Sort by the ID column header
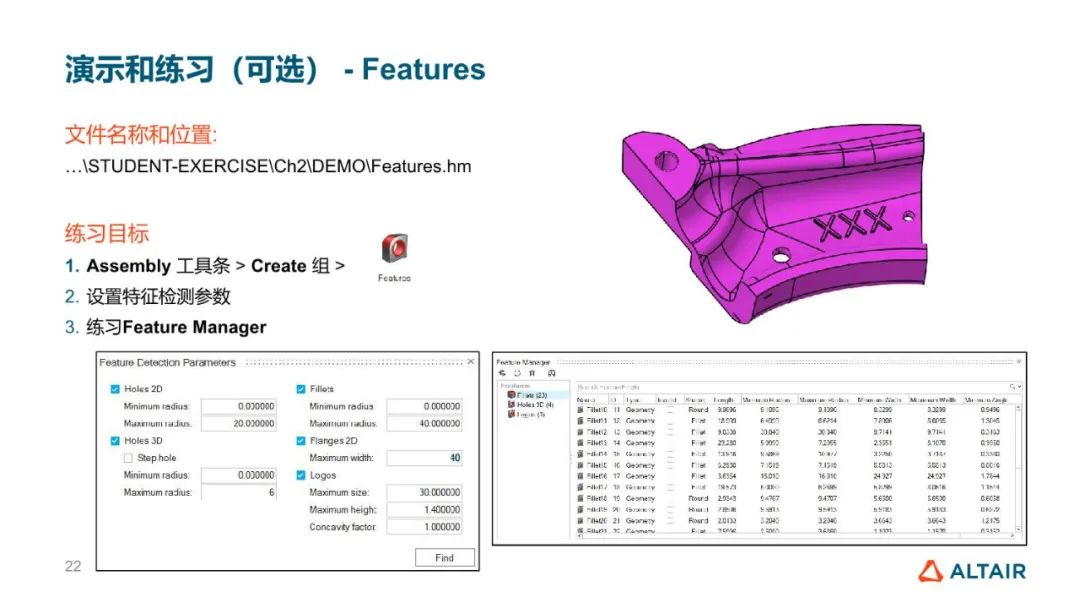 pyautogui.click(x=614, y=399)
